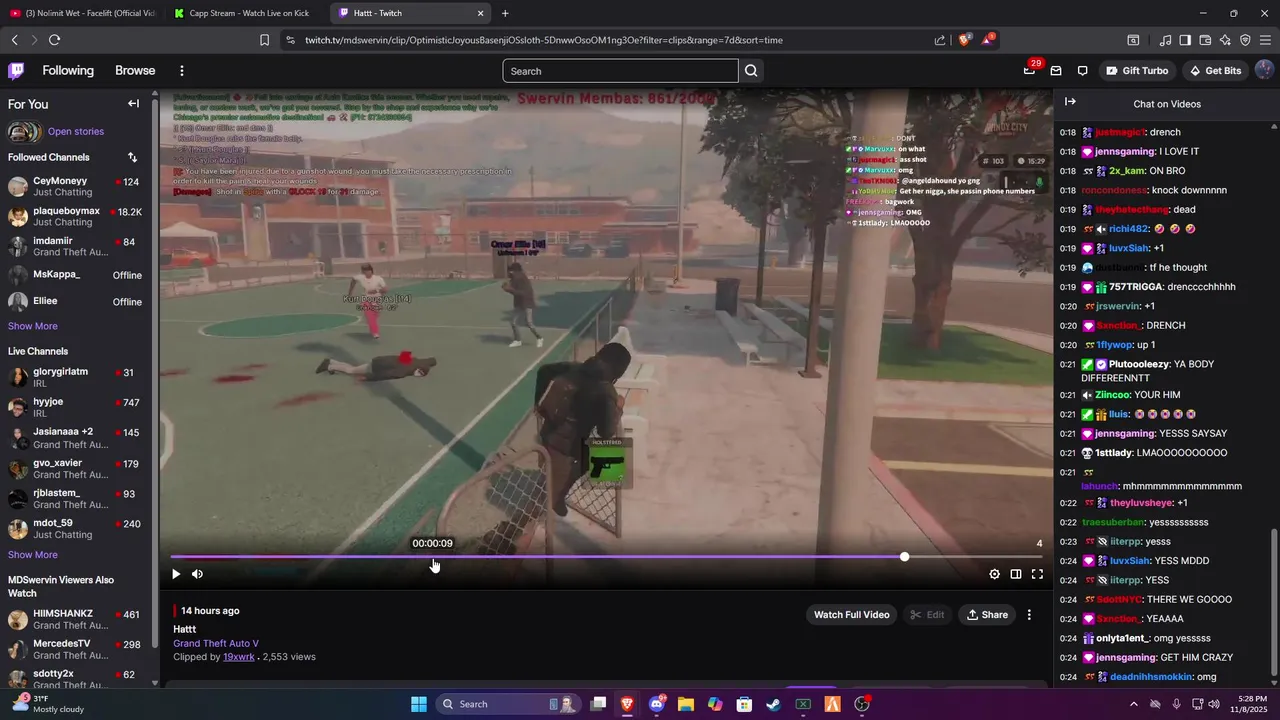Screen dimensions: 1280x720
Task: Open File Explorer from taskbar
Action: pyautogui.click(x=686, y=704)
